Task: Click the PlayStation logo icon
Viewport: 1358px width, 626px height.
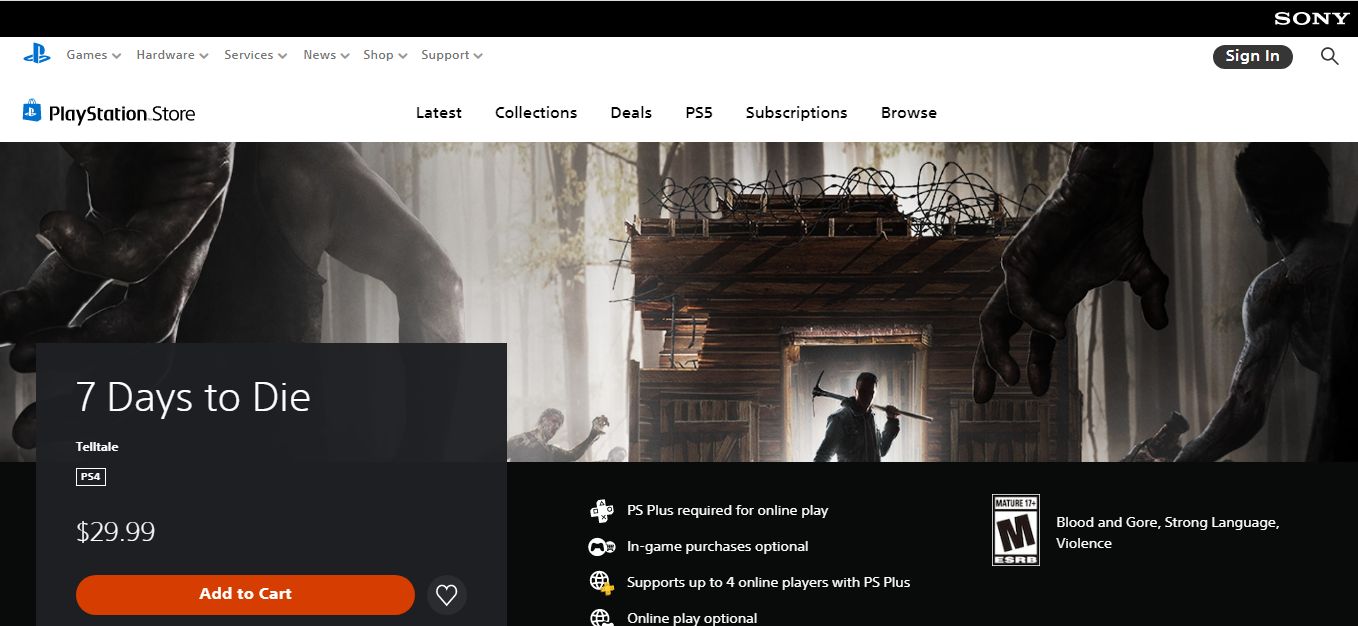Action: 37,55
